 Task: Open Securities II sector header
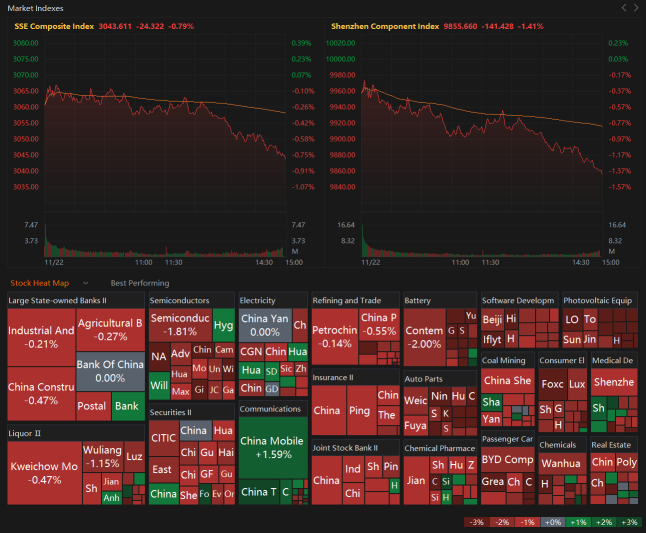point(192,412)
